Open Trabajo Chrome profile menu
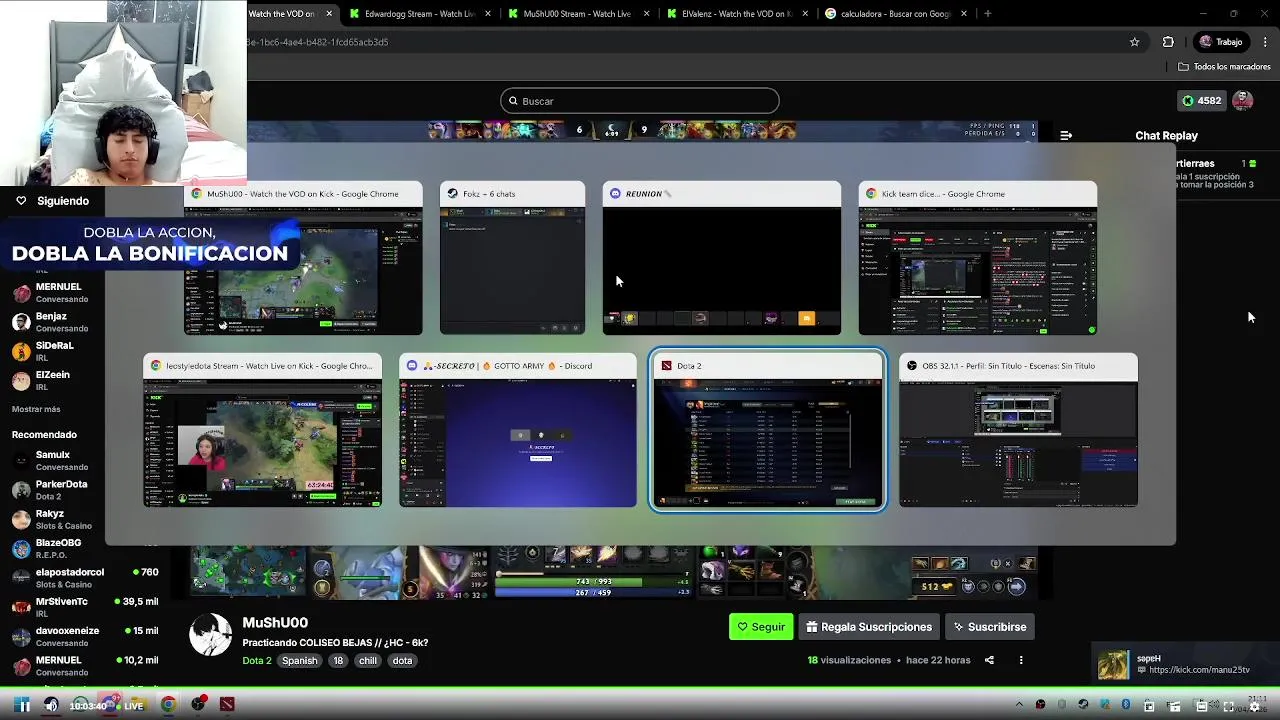 click(1221, 42)
